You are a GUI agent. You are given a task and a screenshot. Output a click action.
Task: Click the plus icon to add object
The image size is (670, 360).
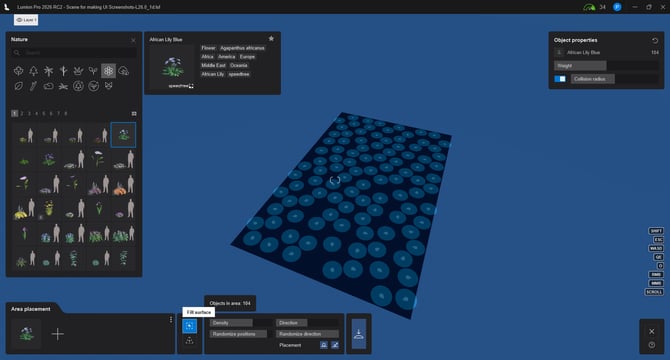[58, 334]
